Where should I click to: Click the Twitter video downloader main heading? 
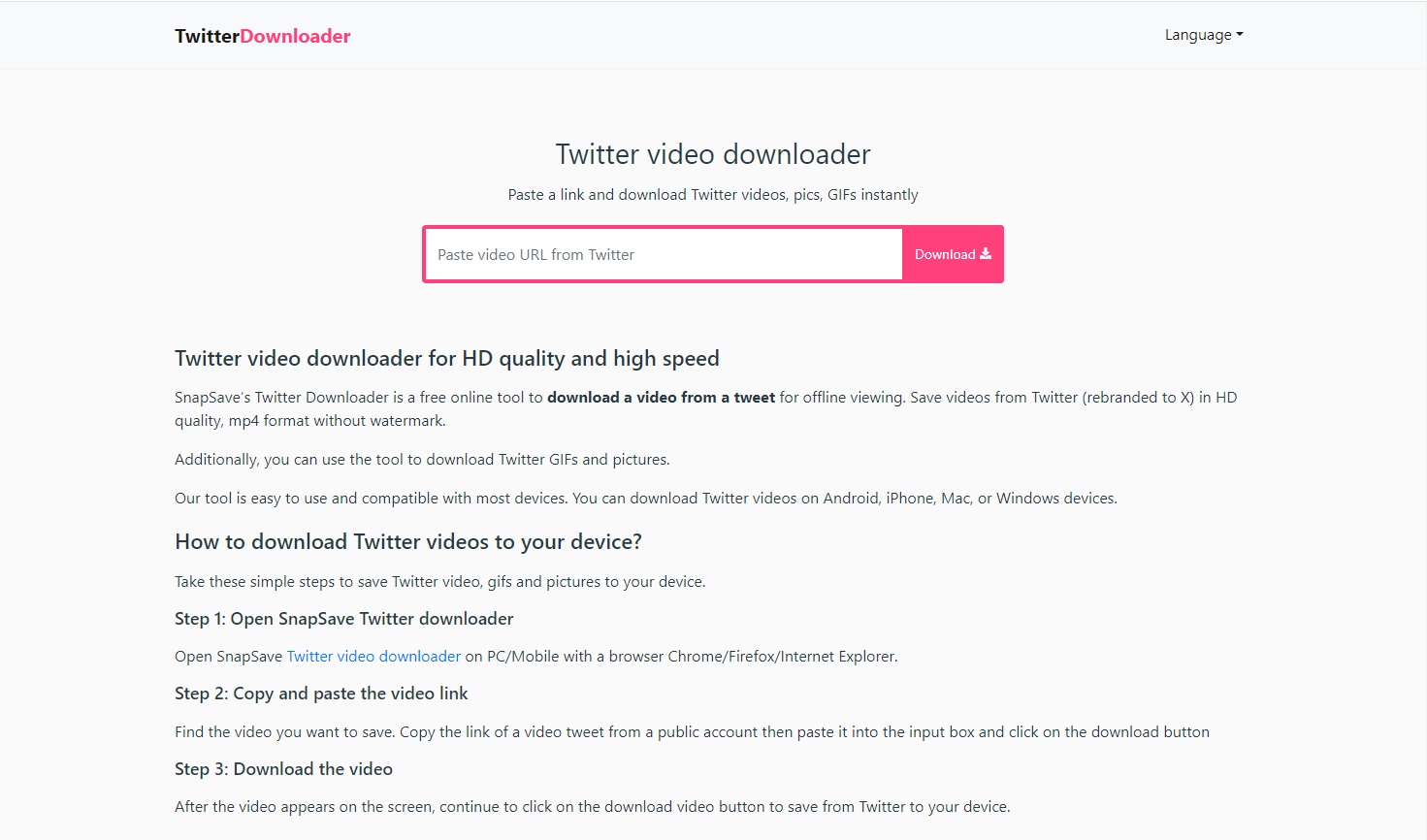713,154
